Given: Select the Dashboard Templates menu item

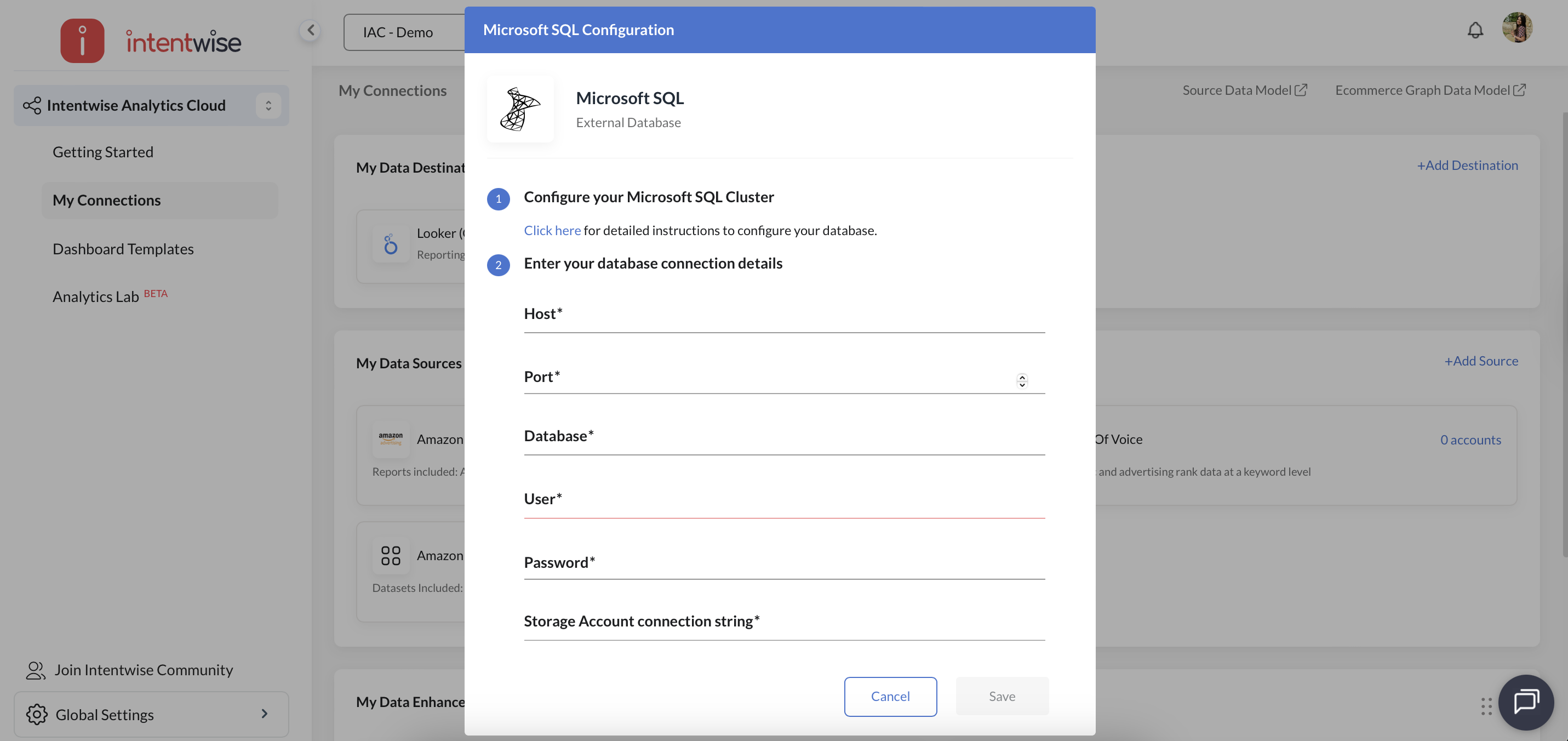Looking at the screenshot, I should pyautogui.click(x=123, y=248).
